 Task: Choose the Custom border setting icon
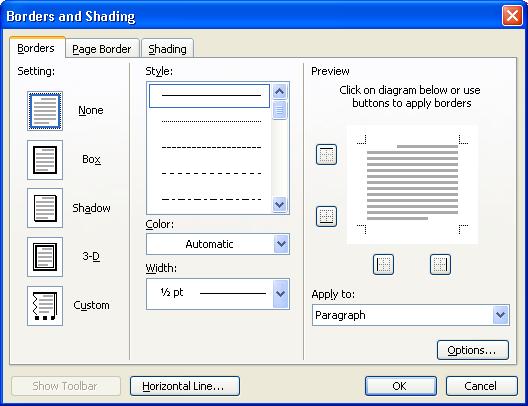[x=45, y=306]
